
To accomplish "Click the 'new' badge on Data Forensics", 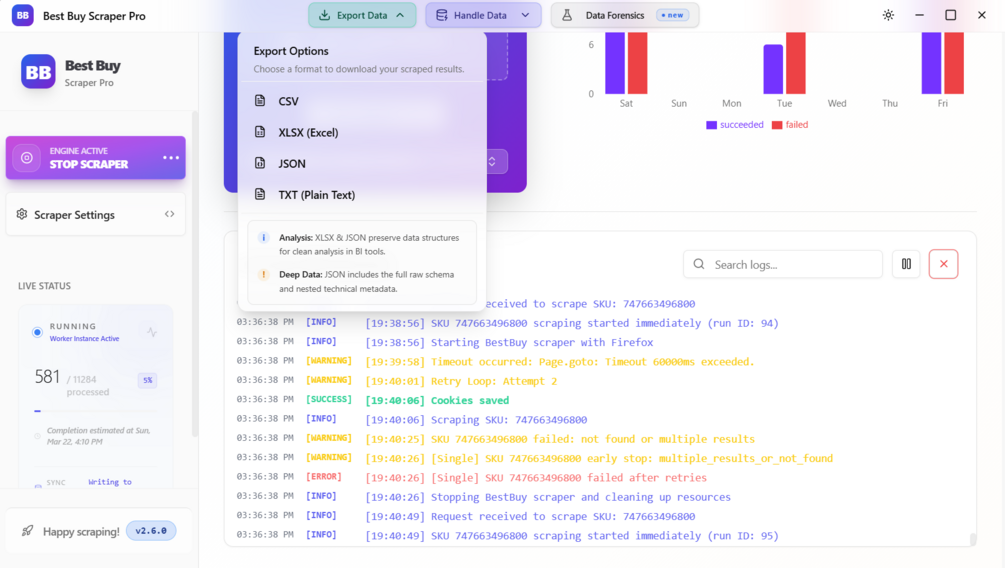I will pos(672,15).
